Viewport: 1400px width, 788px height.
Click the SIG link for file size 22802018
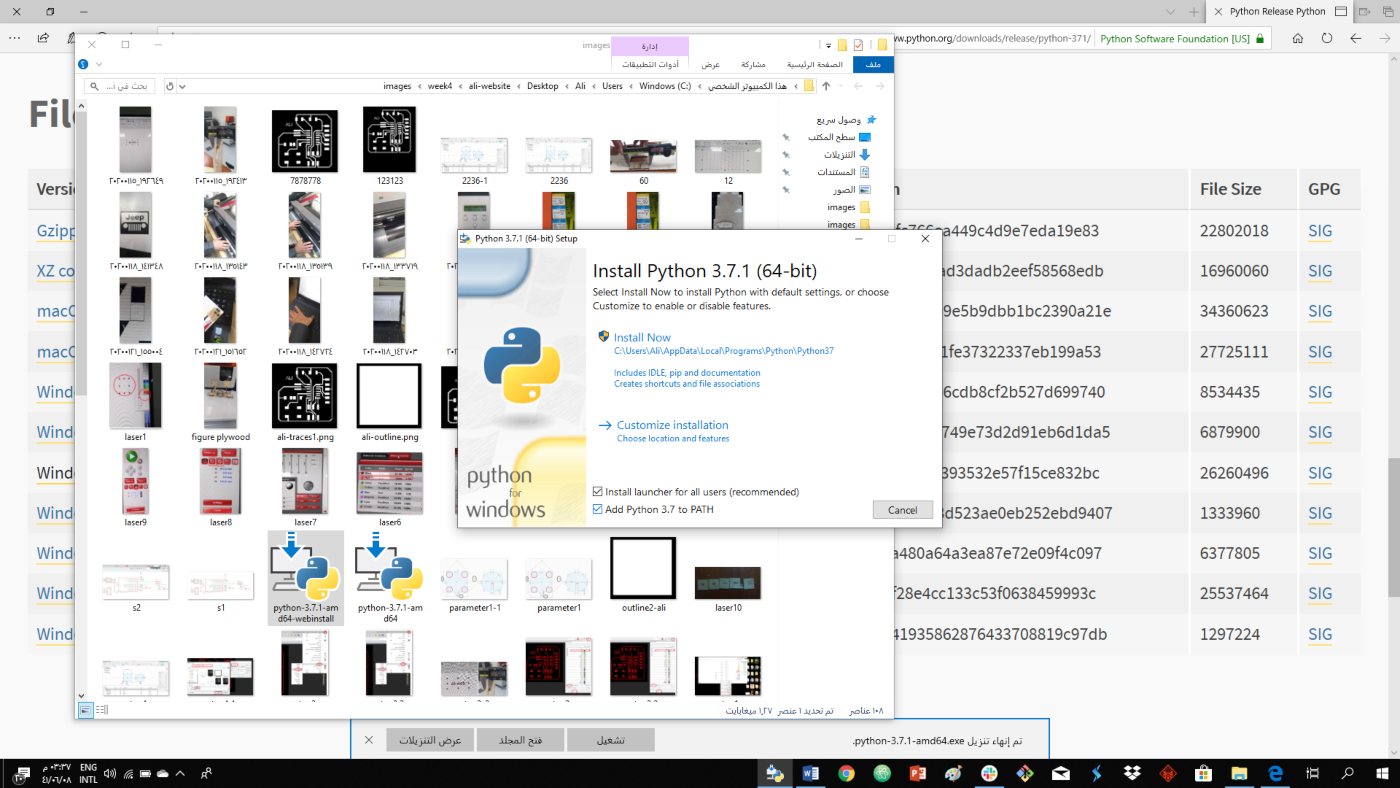tap(1320, 231)
